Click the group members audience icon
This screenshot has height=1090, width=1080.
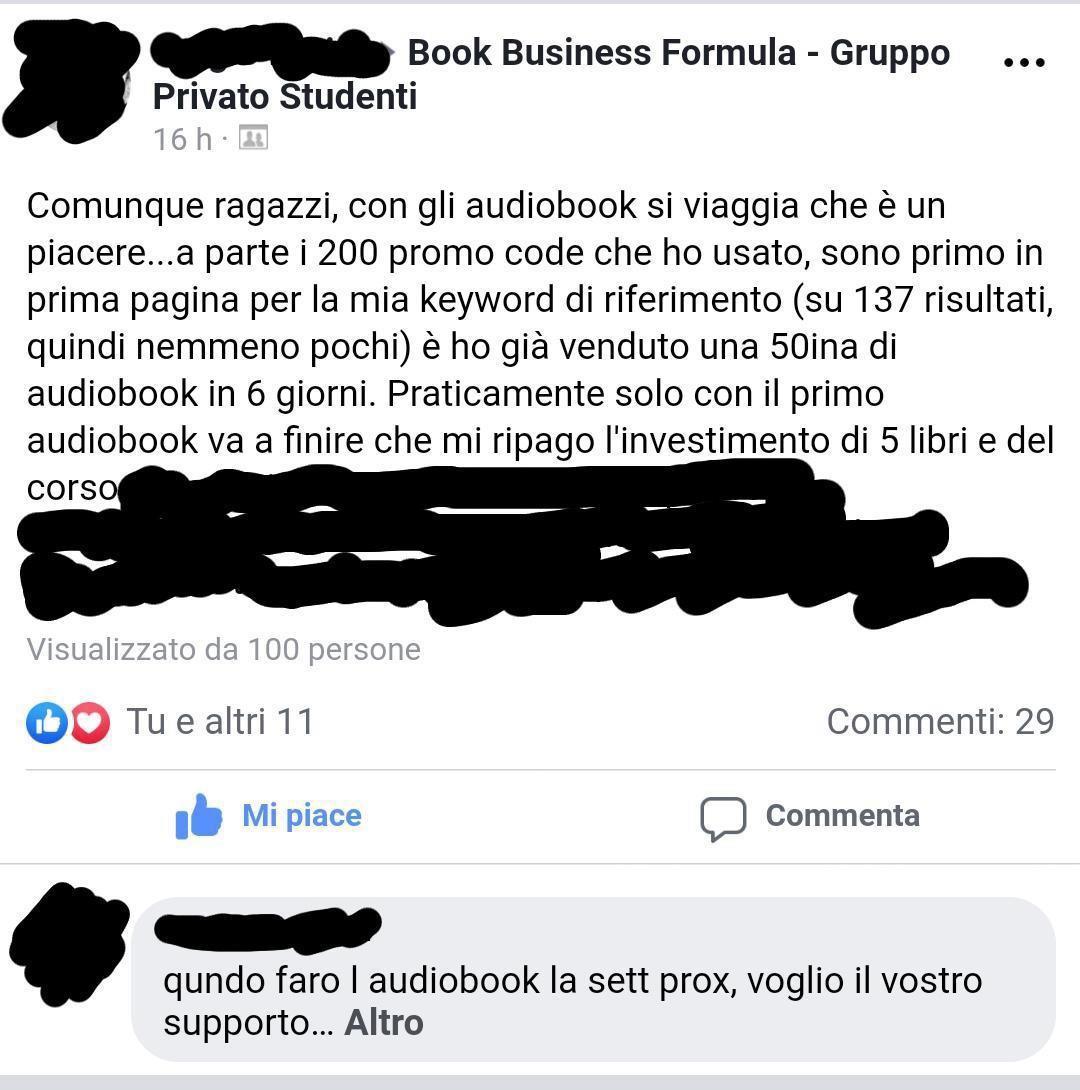253,138
